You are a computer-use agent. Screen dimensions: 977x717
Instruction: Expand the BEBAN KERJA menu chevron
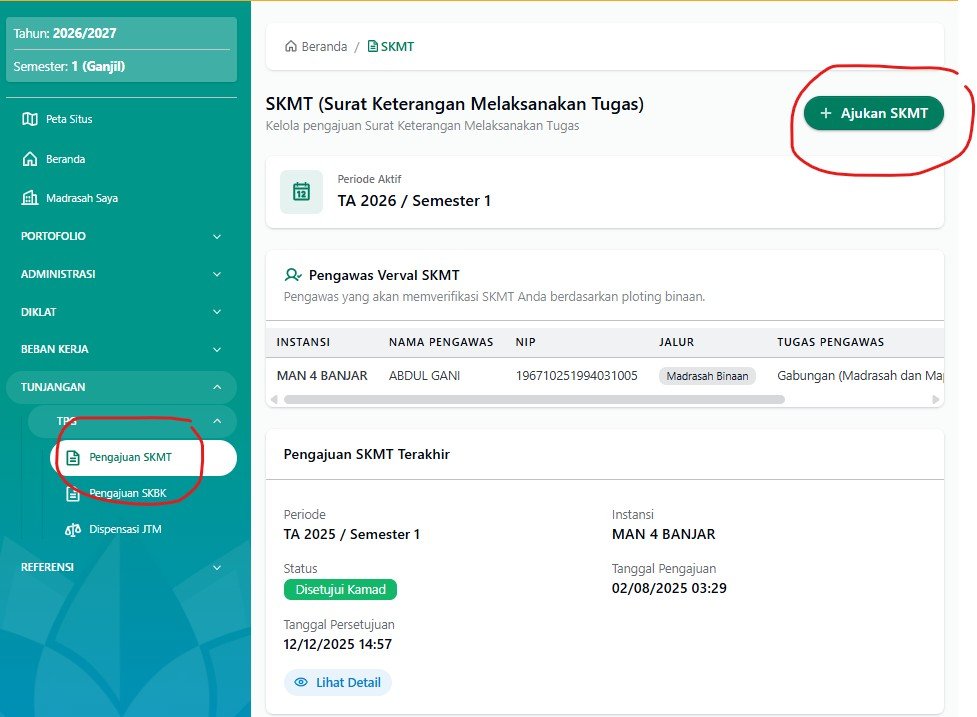point(217,349)
